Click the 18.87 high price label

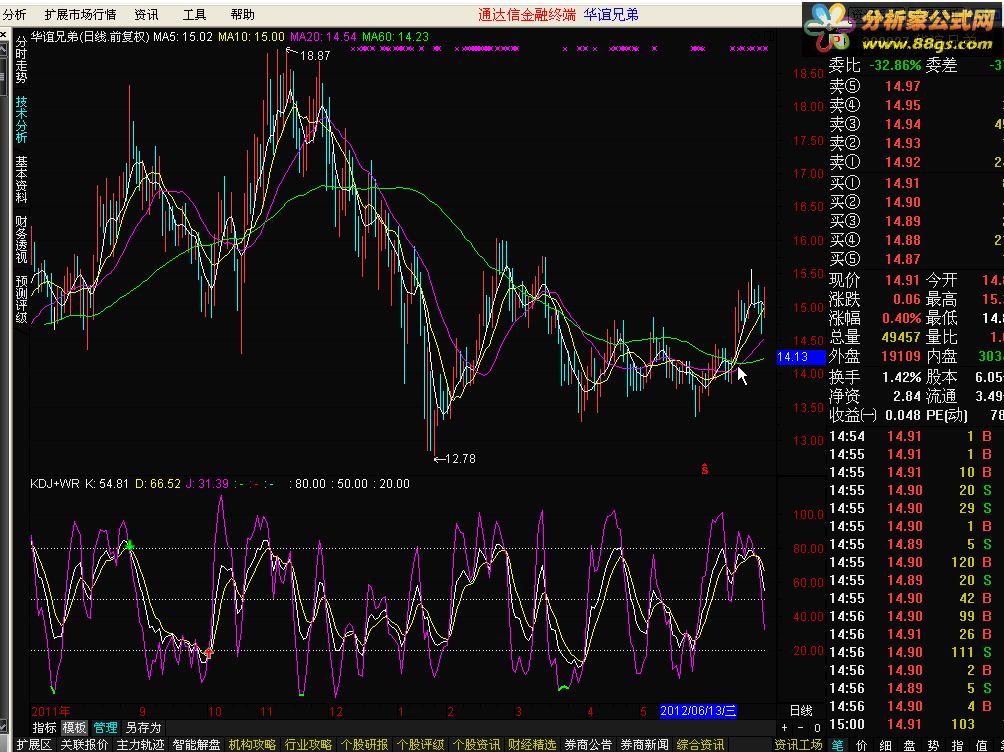[315, 56]
